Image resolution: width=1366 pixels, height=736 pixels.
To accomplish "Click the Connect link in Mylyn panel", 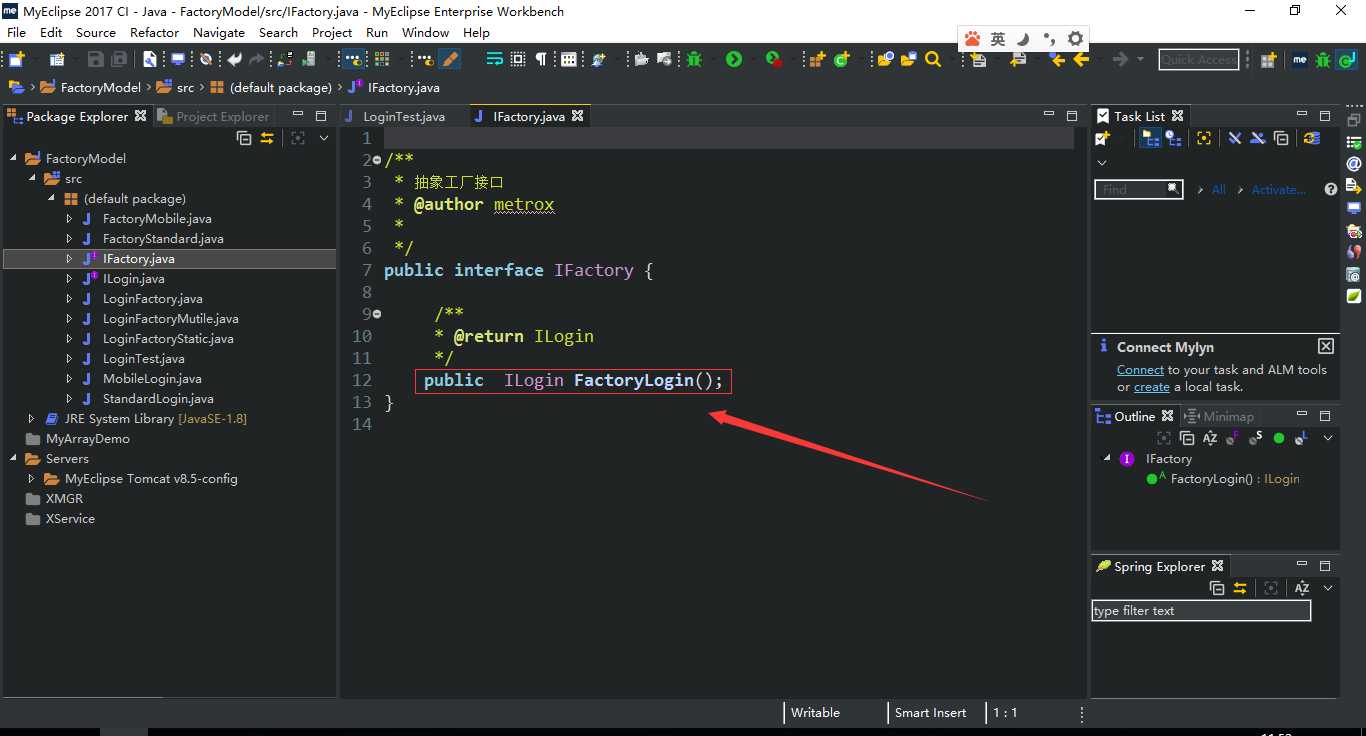I will [x=1140, y=369].
